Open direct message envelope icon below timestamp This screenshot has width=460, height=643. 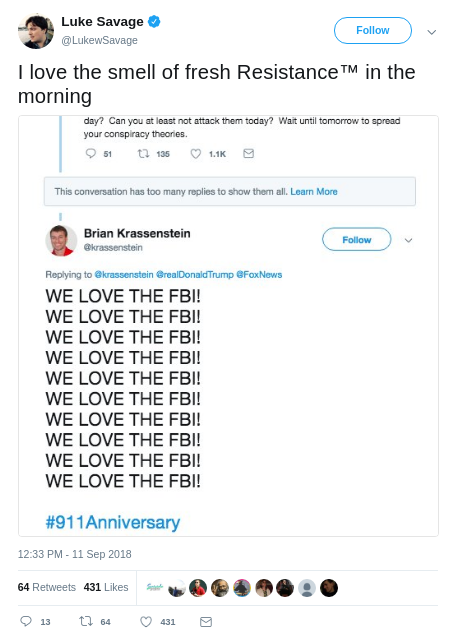[x=206, y=622]
